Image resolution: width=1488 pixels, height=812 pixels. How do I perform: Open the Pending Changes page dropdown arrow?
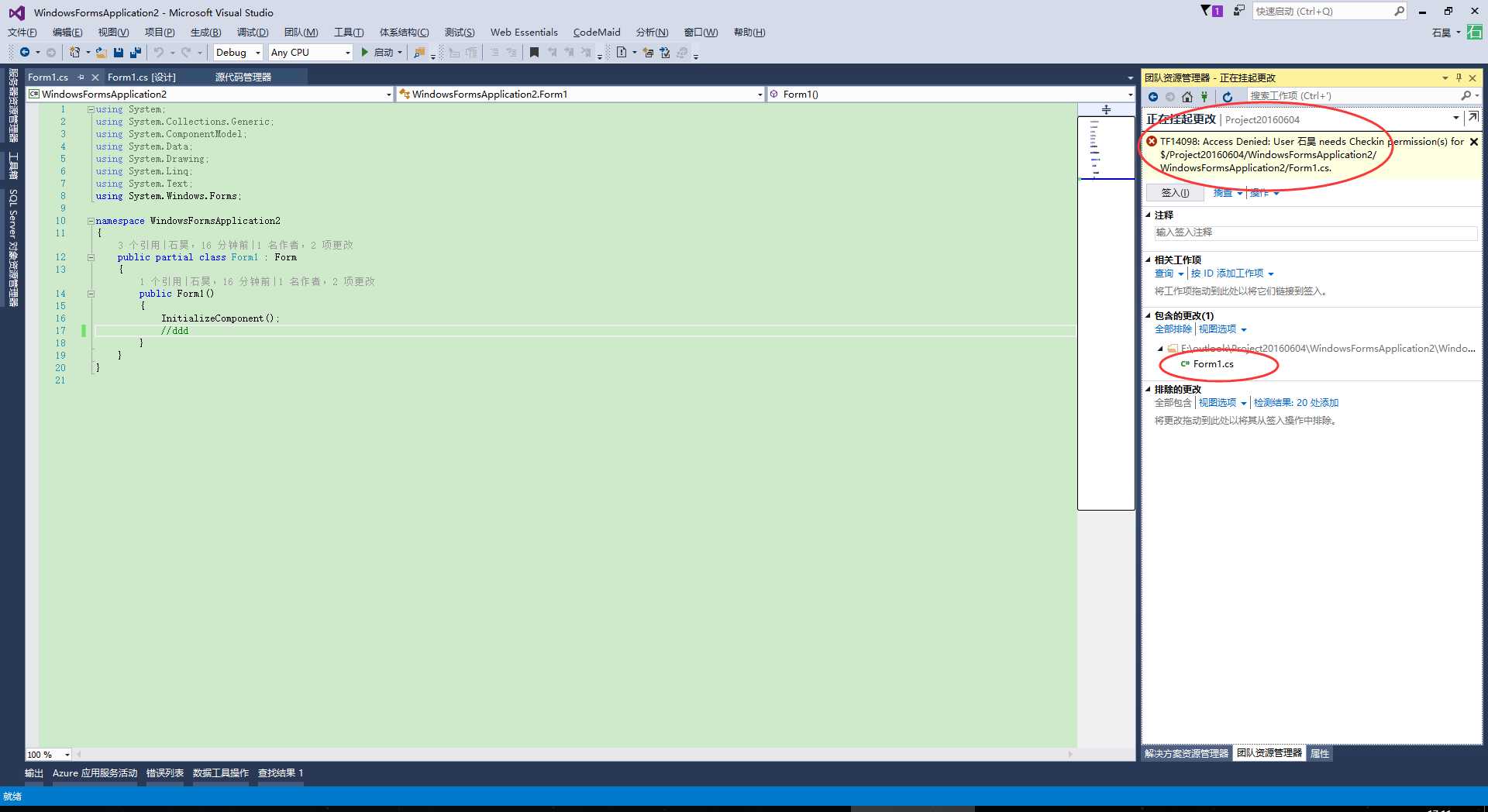pyautogui.click(x=1455, y=118)
